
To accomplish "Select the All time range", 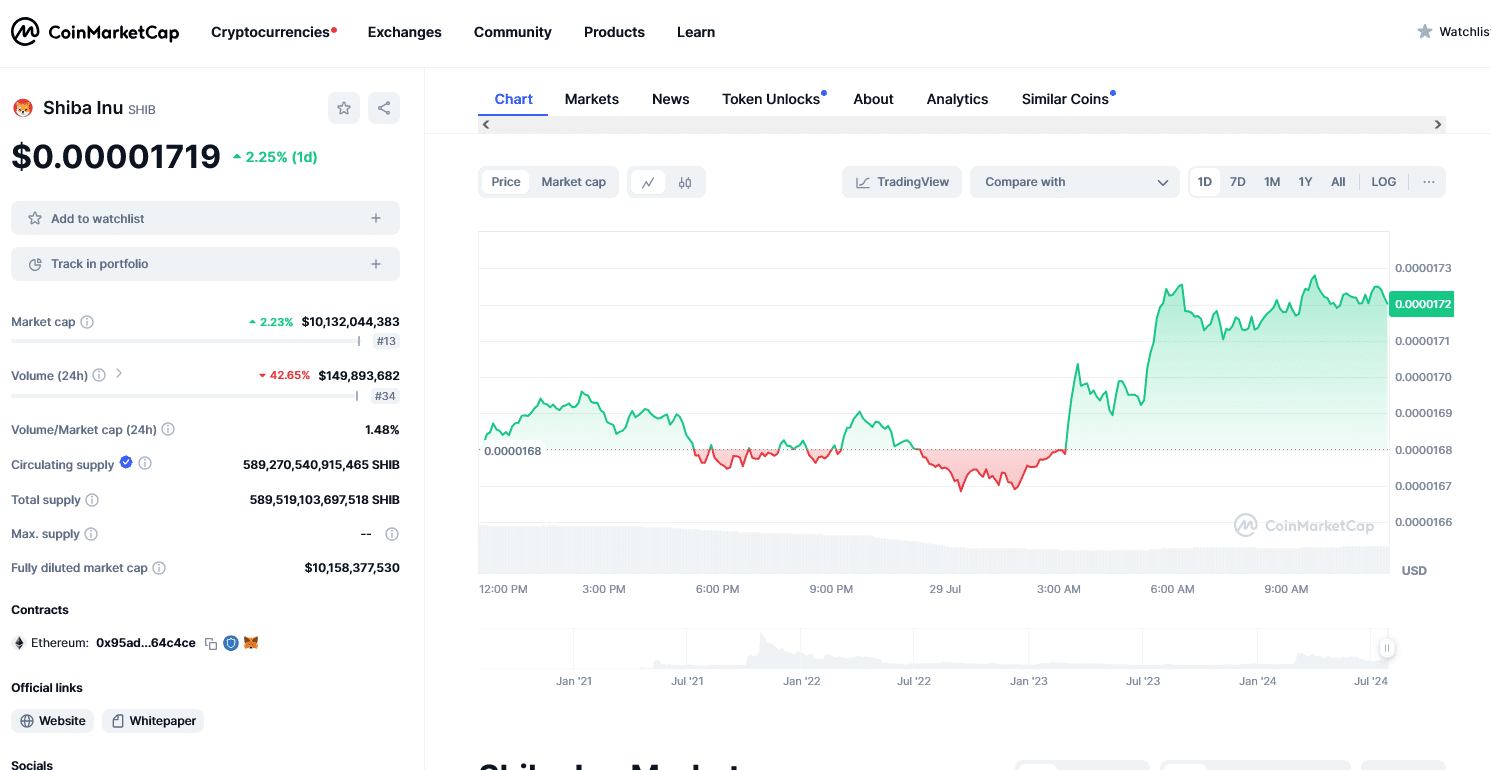I will (1338, 182).
